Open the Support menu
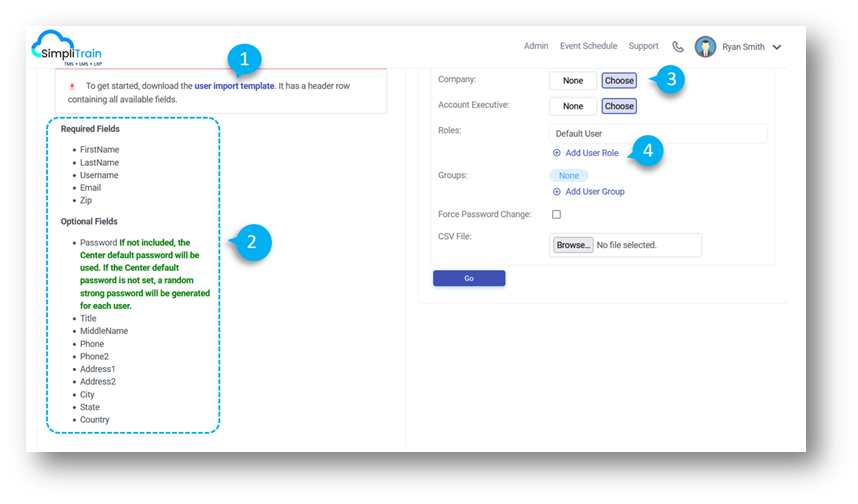Image resolution: width=858 pixels, height=504 pixels. tap(644, 46)
